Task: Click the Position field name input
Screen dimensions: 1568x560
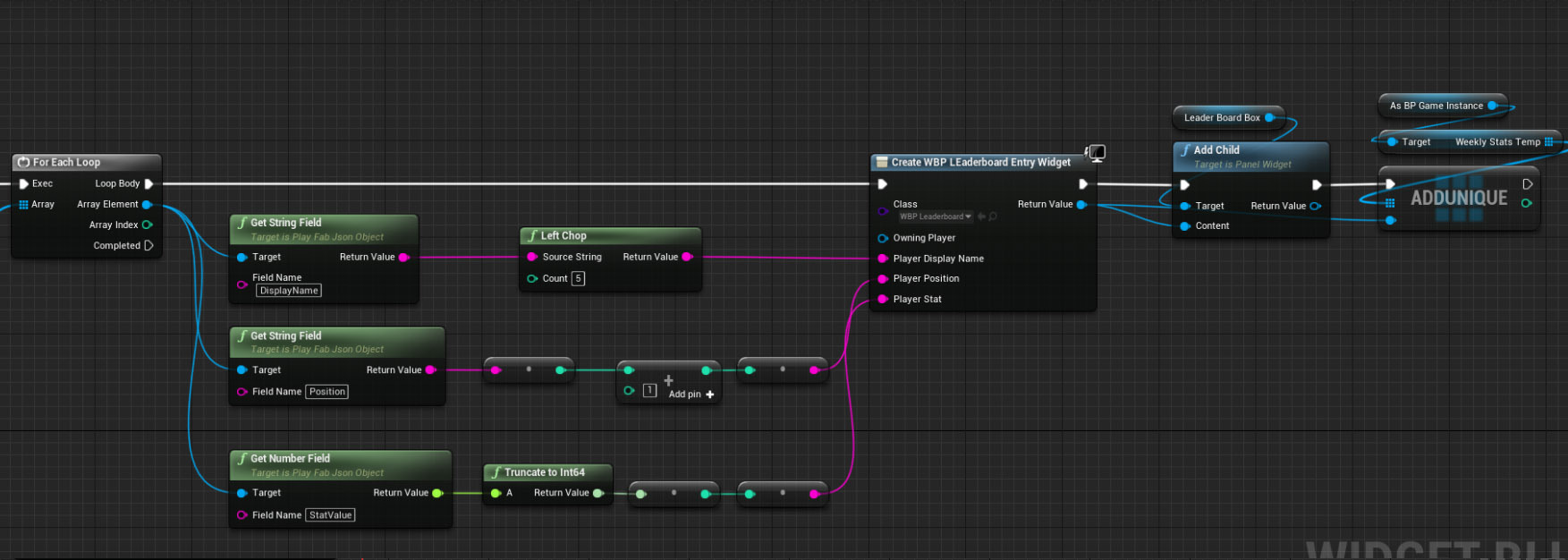Action: [327, 392]
